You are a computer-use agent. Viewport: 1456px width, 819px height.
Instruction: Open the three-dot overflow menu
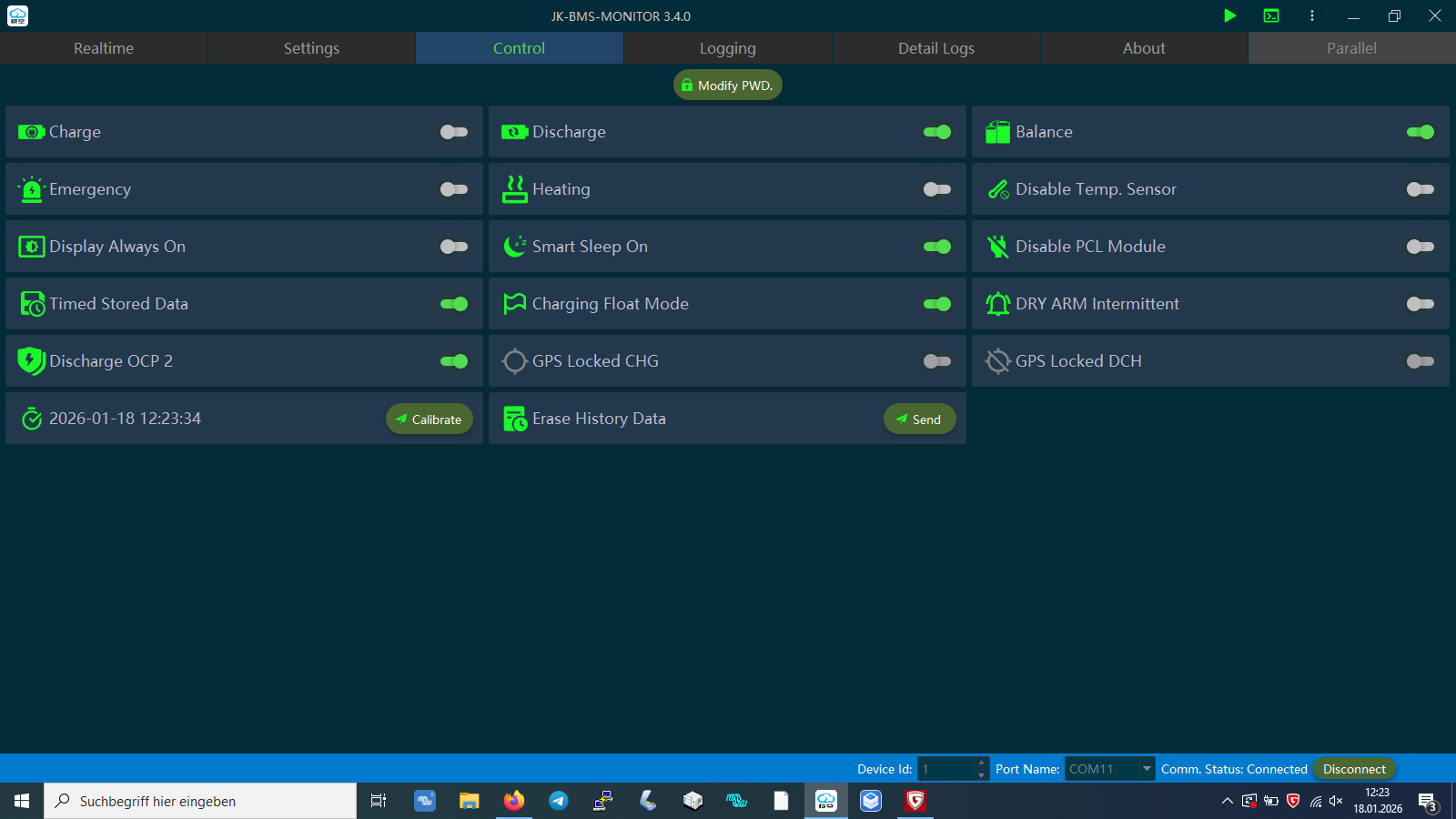tap(1311, 15)
